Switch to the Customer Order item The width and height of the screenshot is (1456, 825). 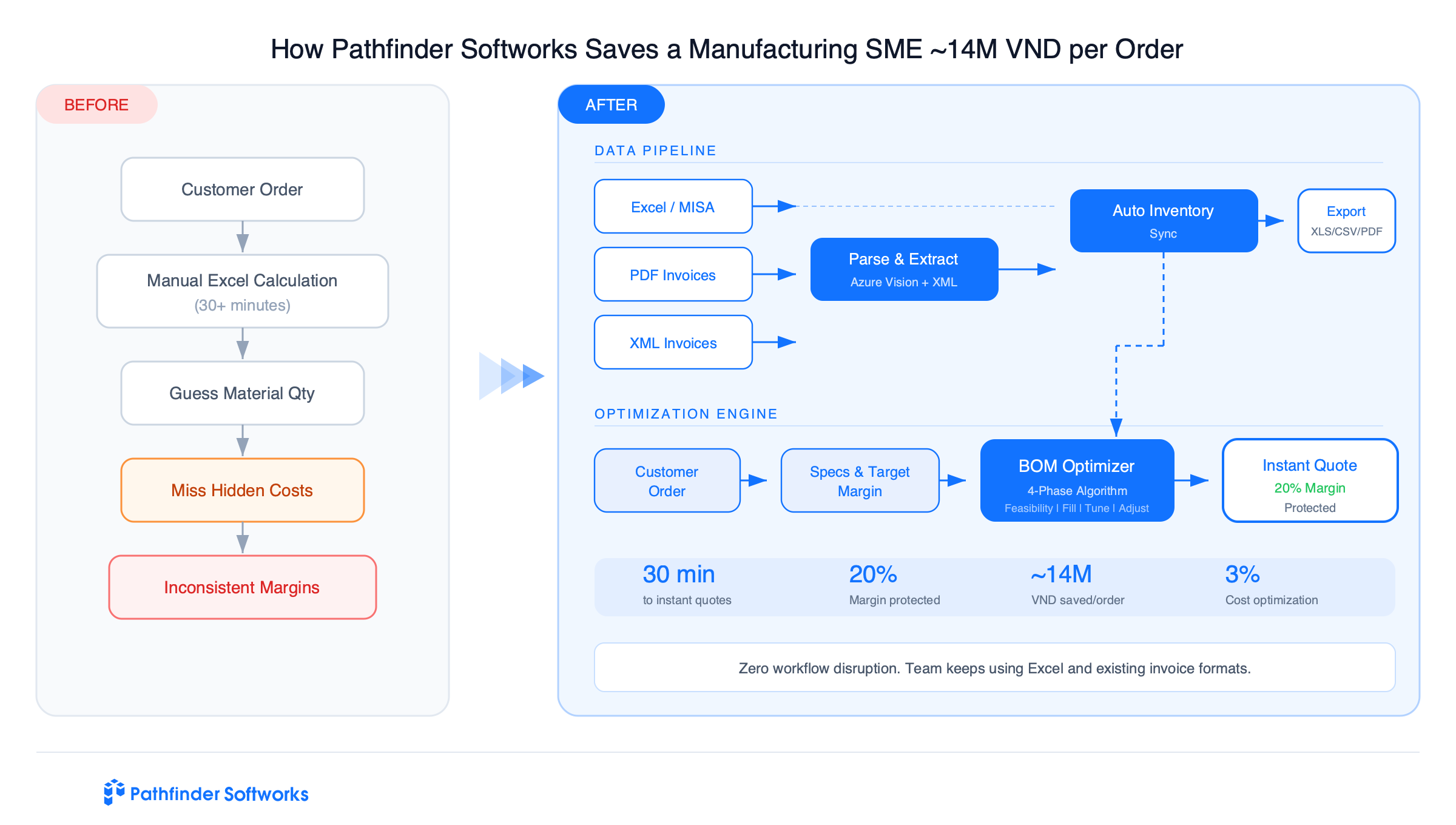(666, 480)
